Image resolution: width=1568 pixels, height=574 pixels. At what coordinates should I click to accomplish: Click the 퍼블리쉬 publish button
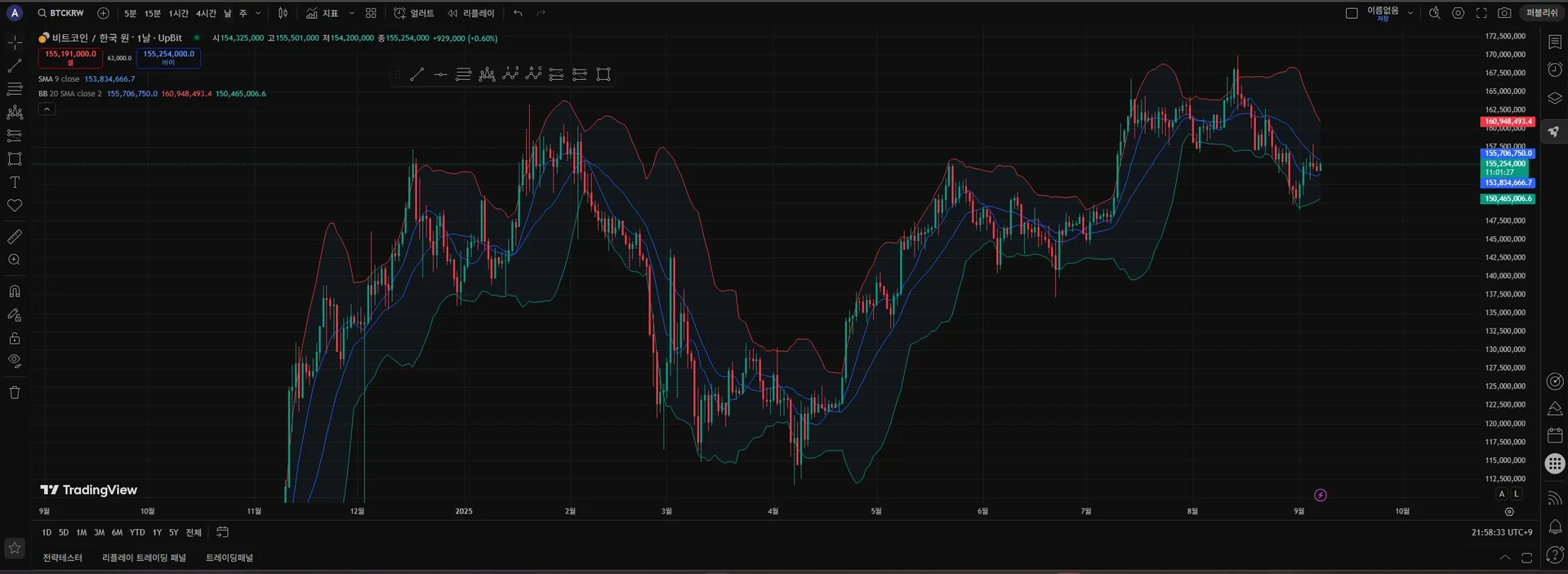[x=1542, y=13]
